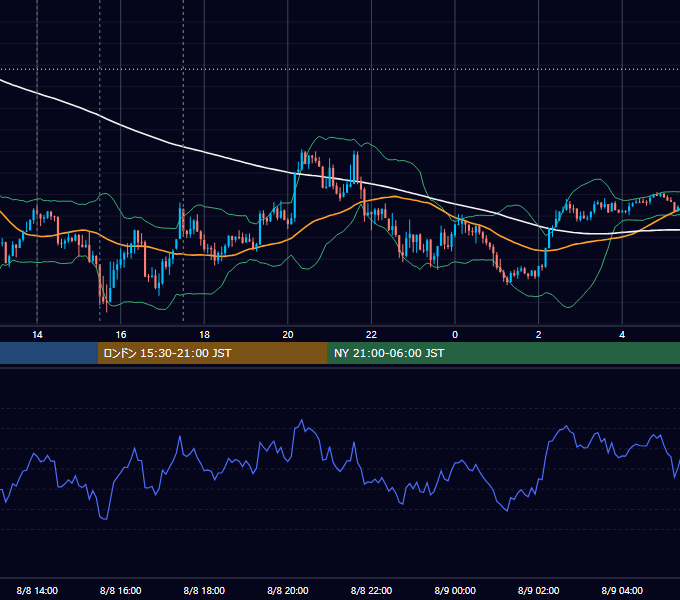Image resolution: width=680 pixels, height=600 pixels.
Task: Click the 8/8 20:00 timestamp label
Action: pos(288,590)
